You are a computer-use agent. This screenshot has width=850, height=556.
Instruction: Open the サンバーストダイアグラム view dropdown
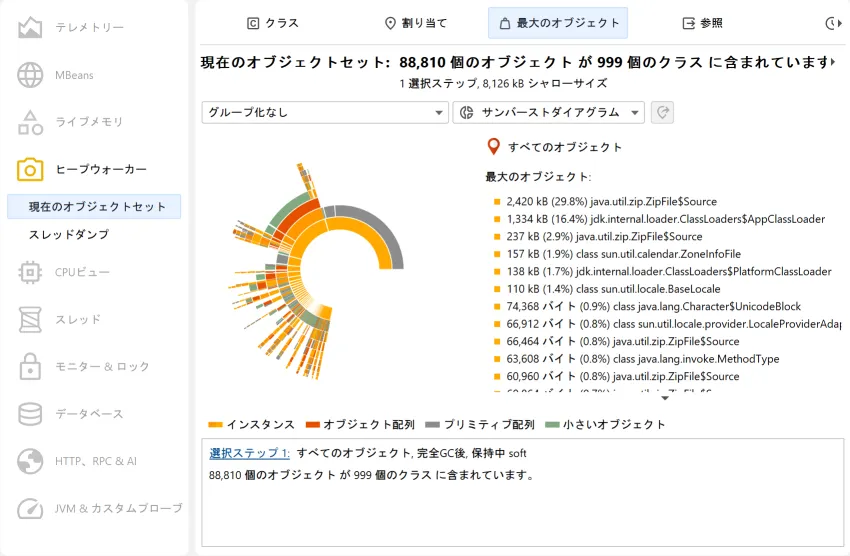[x=549, y=112]
